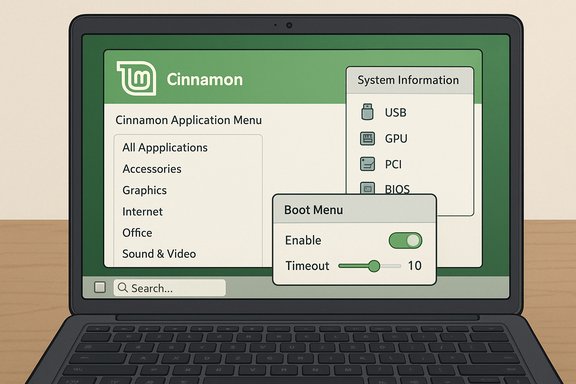This screenshot has width=576, height=384.
Task: Click the GPU label in System Information
Action: (396, 139)
